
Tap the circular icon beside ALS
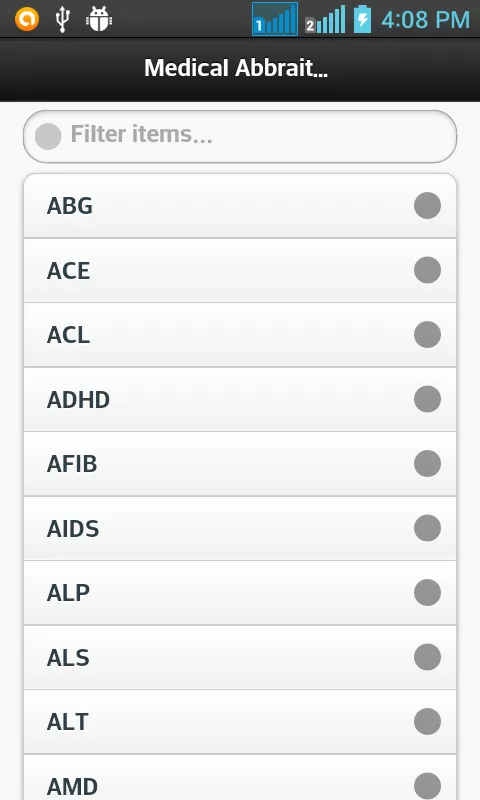tap(427, 657)
